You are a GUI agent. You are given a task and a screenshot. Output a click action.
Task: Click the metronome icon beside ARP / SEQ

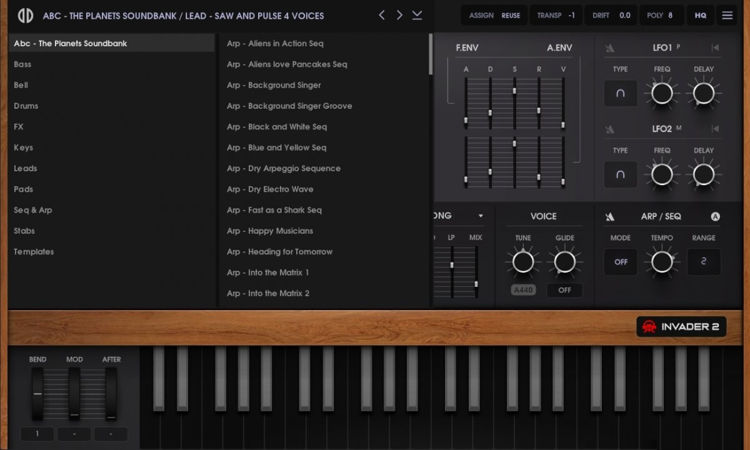[x=610, y=216]
